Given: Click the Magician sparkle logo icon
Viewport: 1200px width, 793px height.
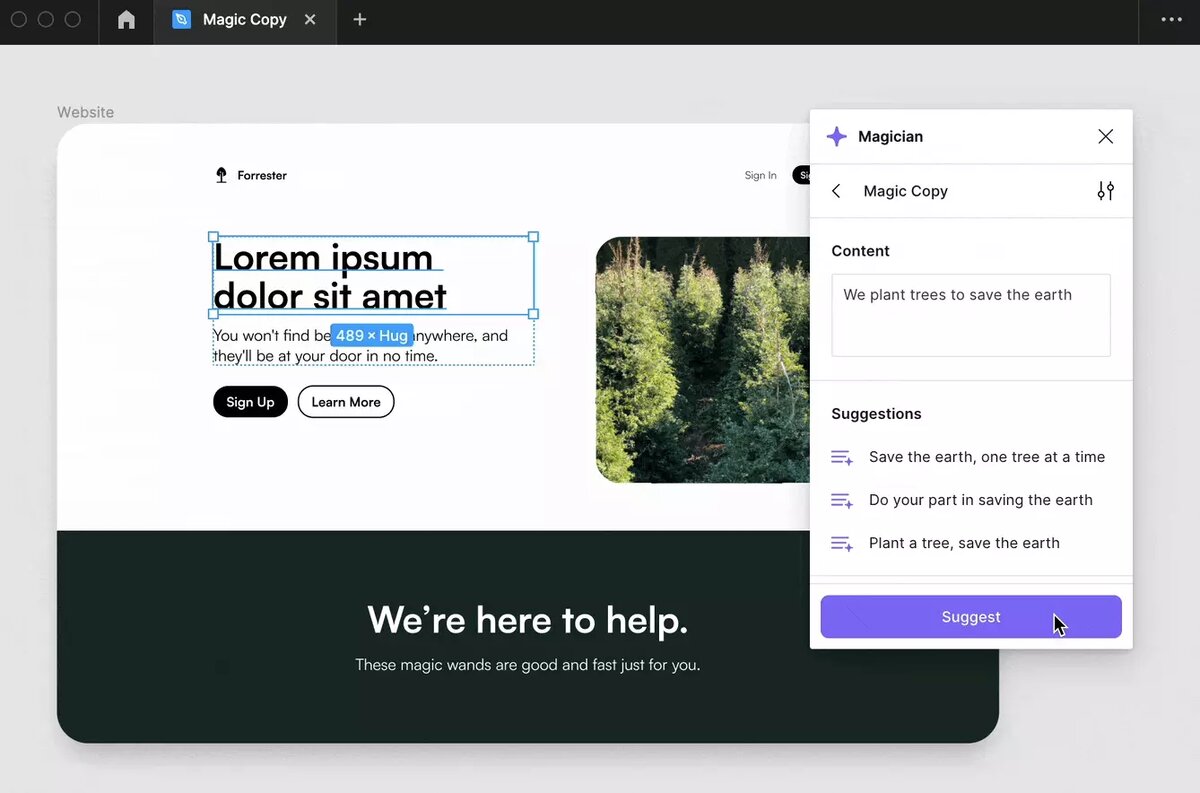Looking at the screenshot, I should tap(837, 137).
